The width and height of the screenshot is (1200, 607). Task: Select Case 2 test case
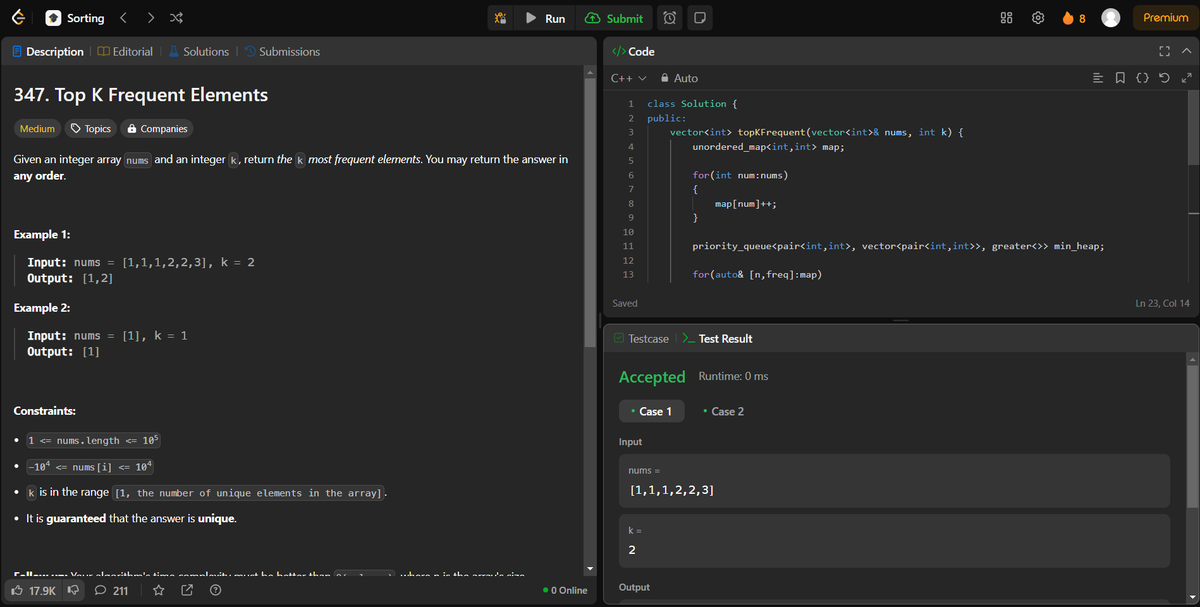pos(723,411)
